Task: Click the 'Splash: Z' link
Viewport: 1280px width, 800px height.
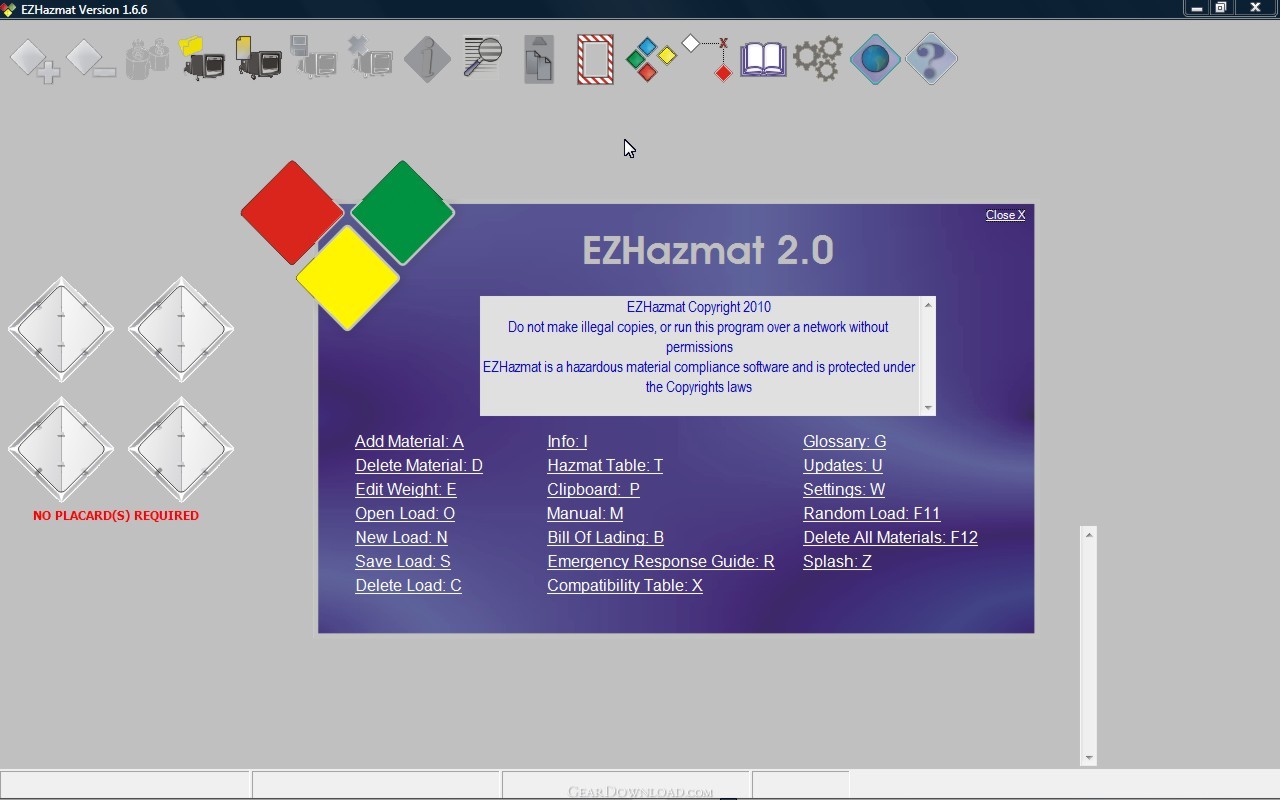Action: 837,561
